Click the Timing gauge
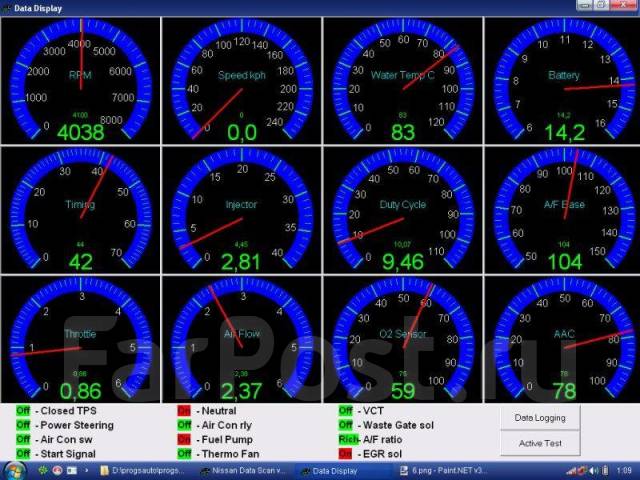 80,210
